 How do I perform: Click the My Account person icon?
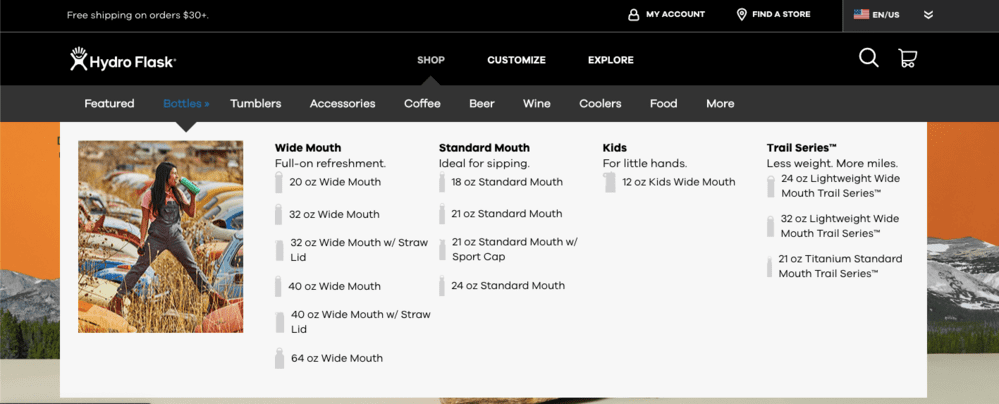[x=633, y=15]
